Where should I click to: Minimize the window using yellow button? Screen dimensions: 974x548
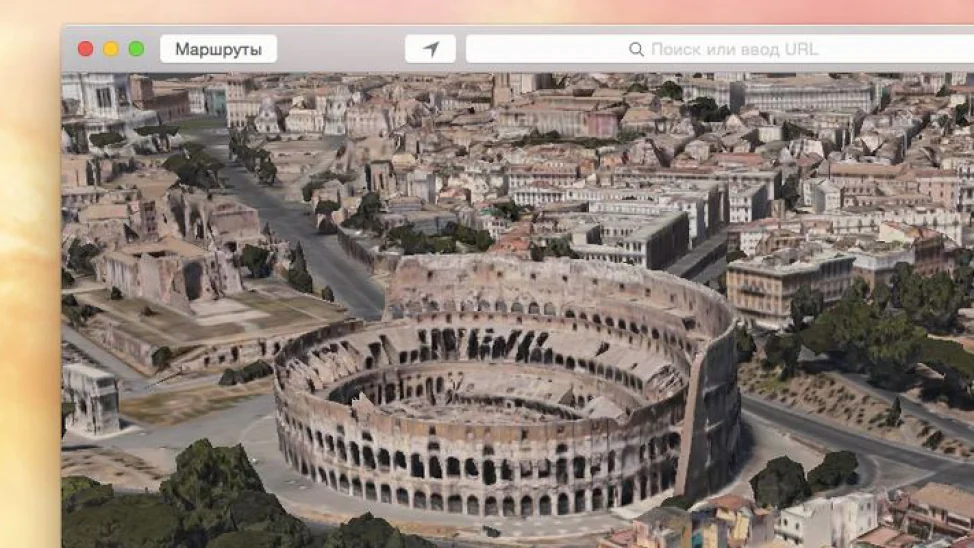111,49
